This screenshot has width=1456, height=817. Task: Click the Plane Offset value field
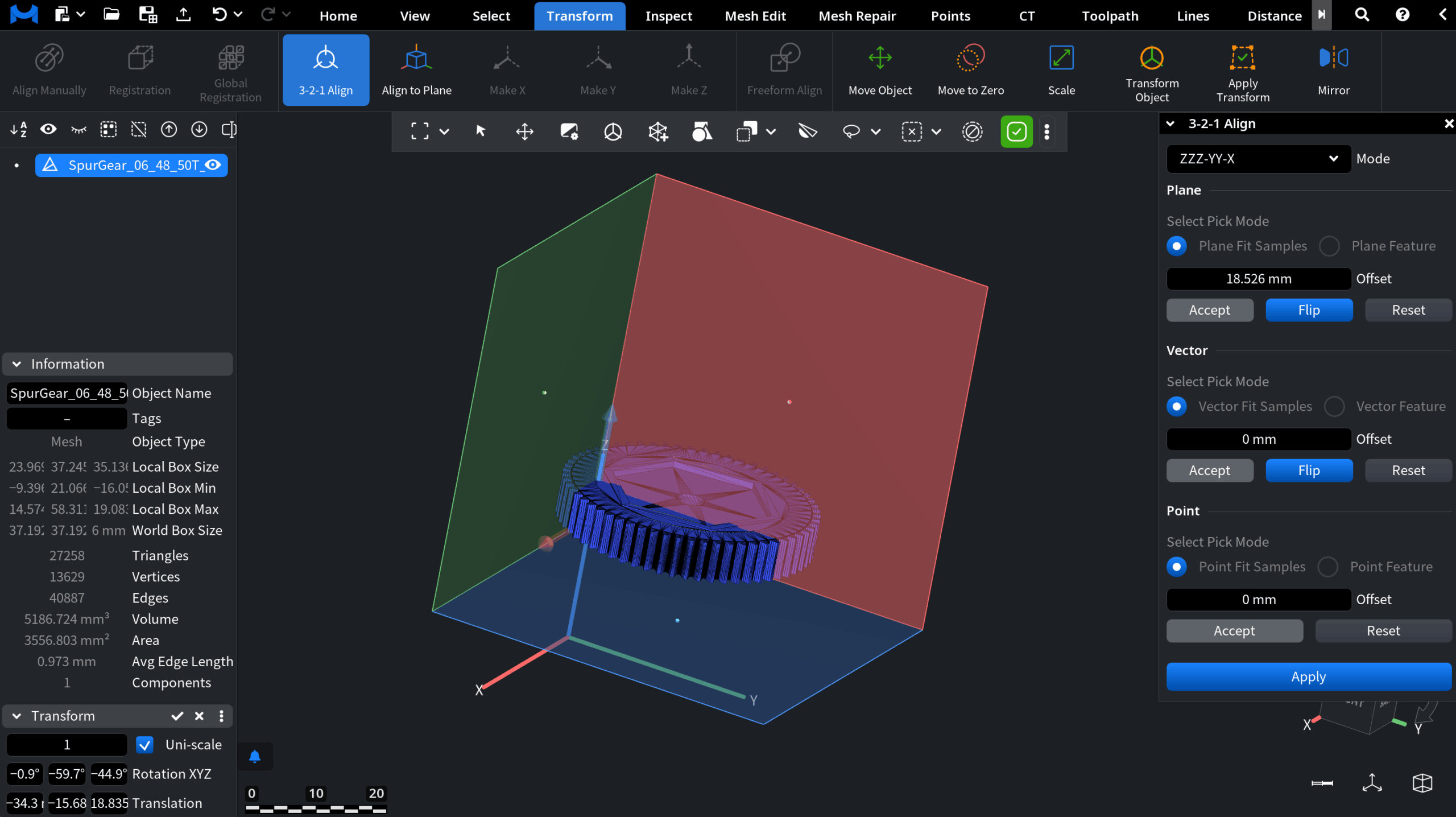[1258, 279]
